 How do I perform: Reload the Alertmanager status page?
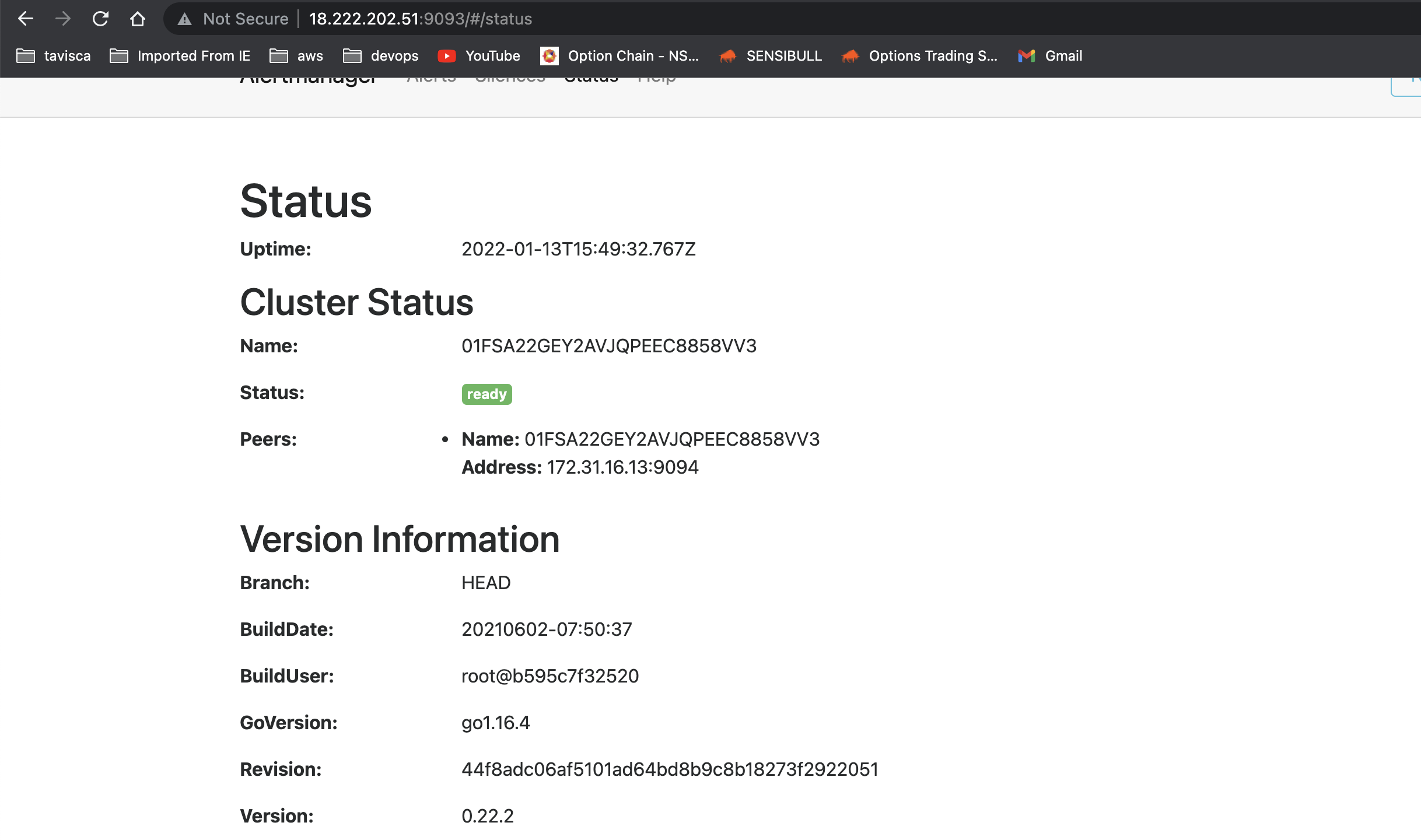tap(100, 19)
